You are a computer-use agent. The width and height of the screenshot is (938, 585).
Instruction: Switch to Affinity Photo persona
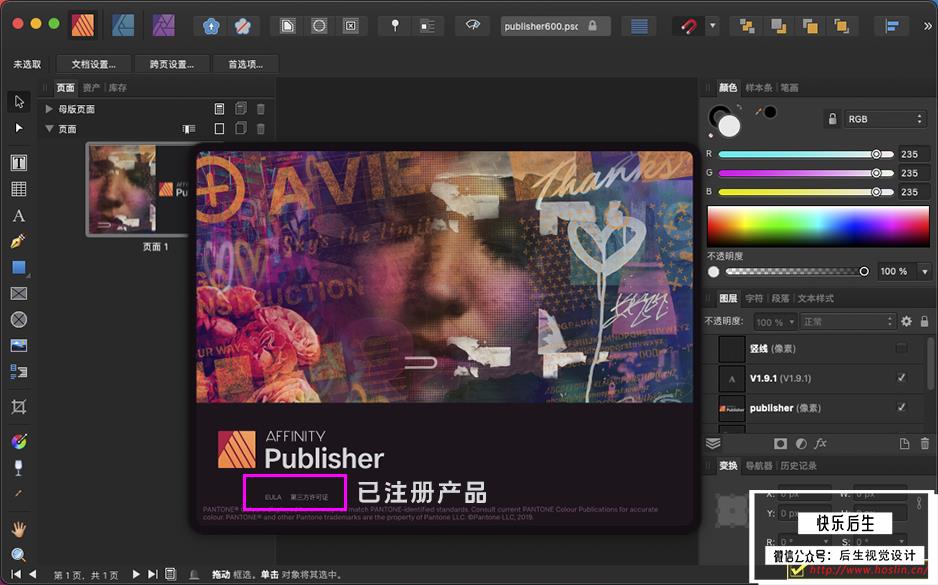point(163,26)
